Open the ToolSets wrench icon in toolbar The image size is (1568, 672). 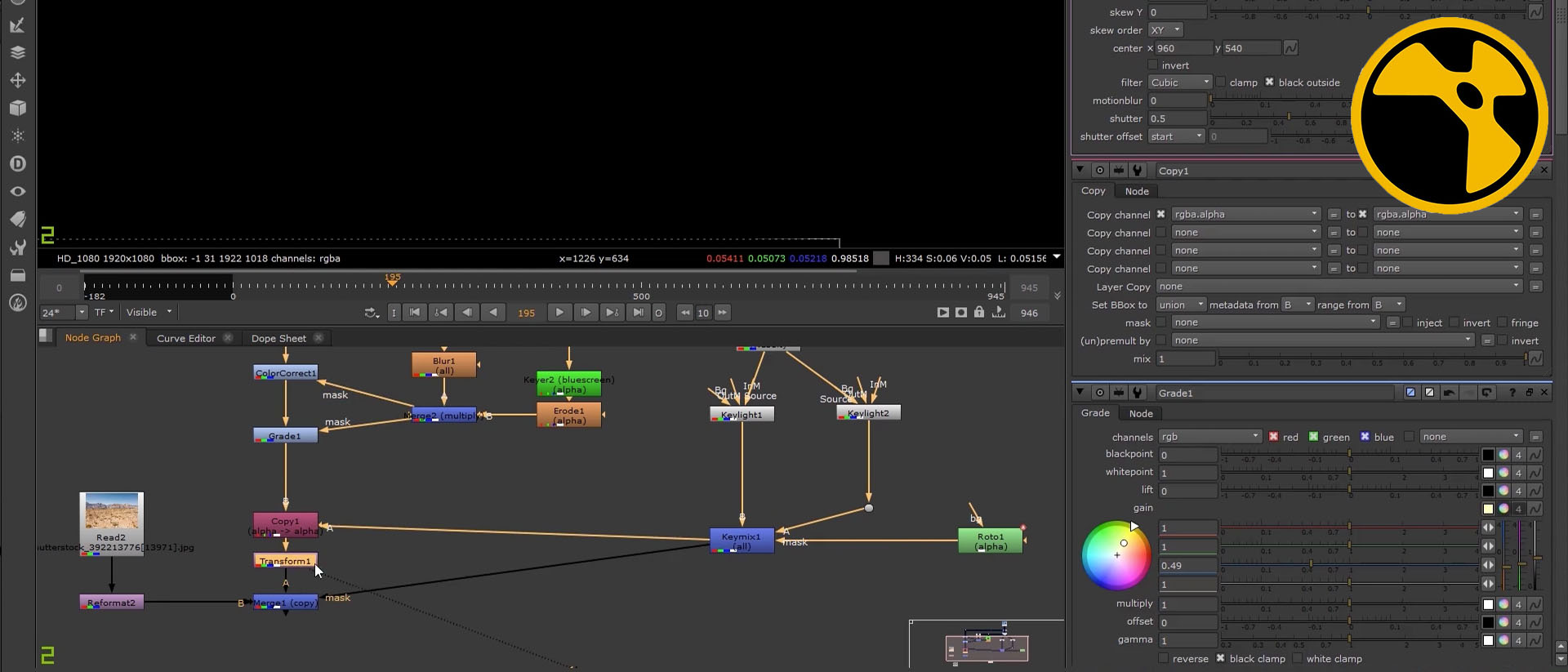(17, 247)
